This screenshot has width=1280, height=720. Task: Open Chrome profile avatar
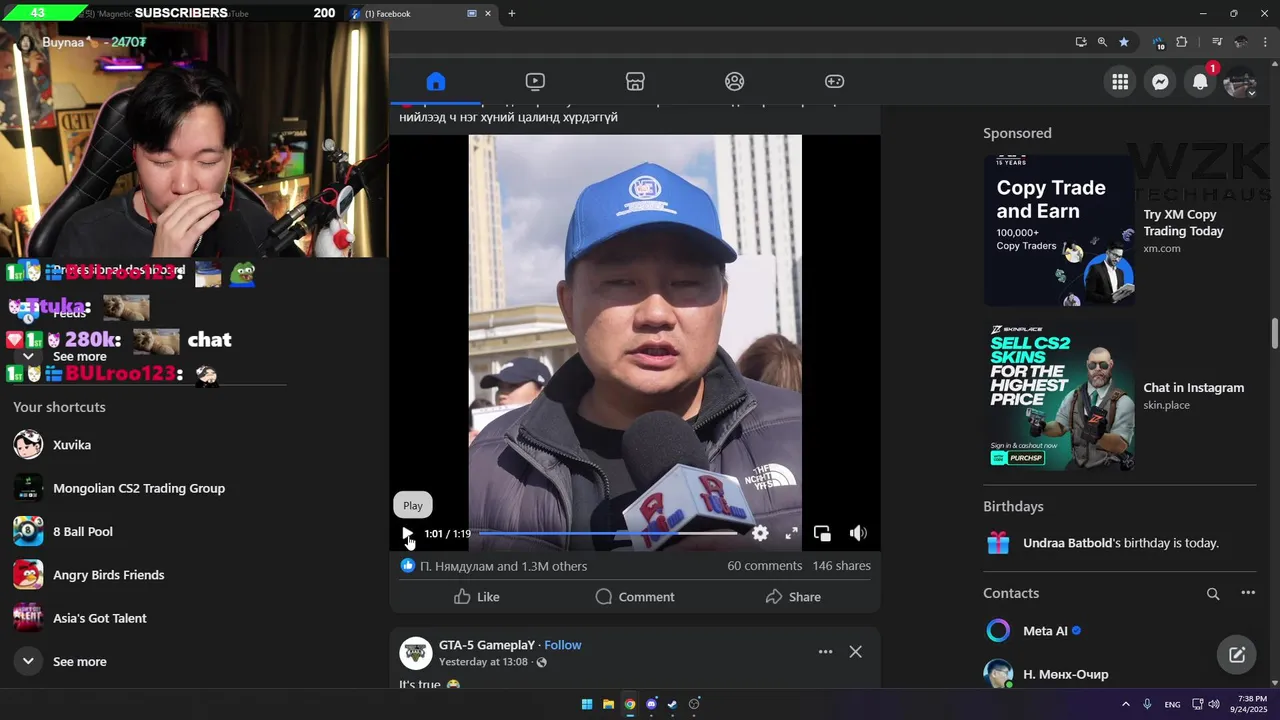1241,42
